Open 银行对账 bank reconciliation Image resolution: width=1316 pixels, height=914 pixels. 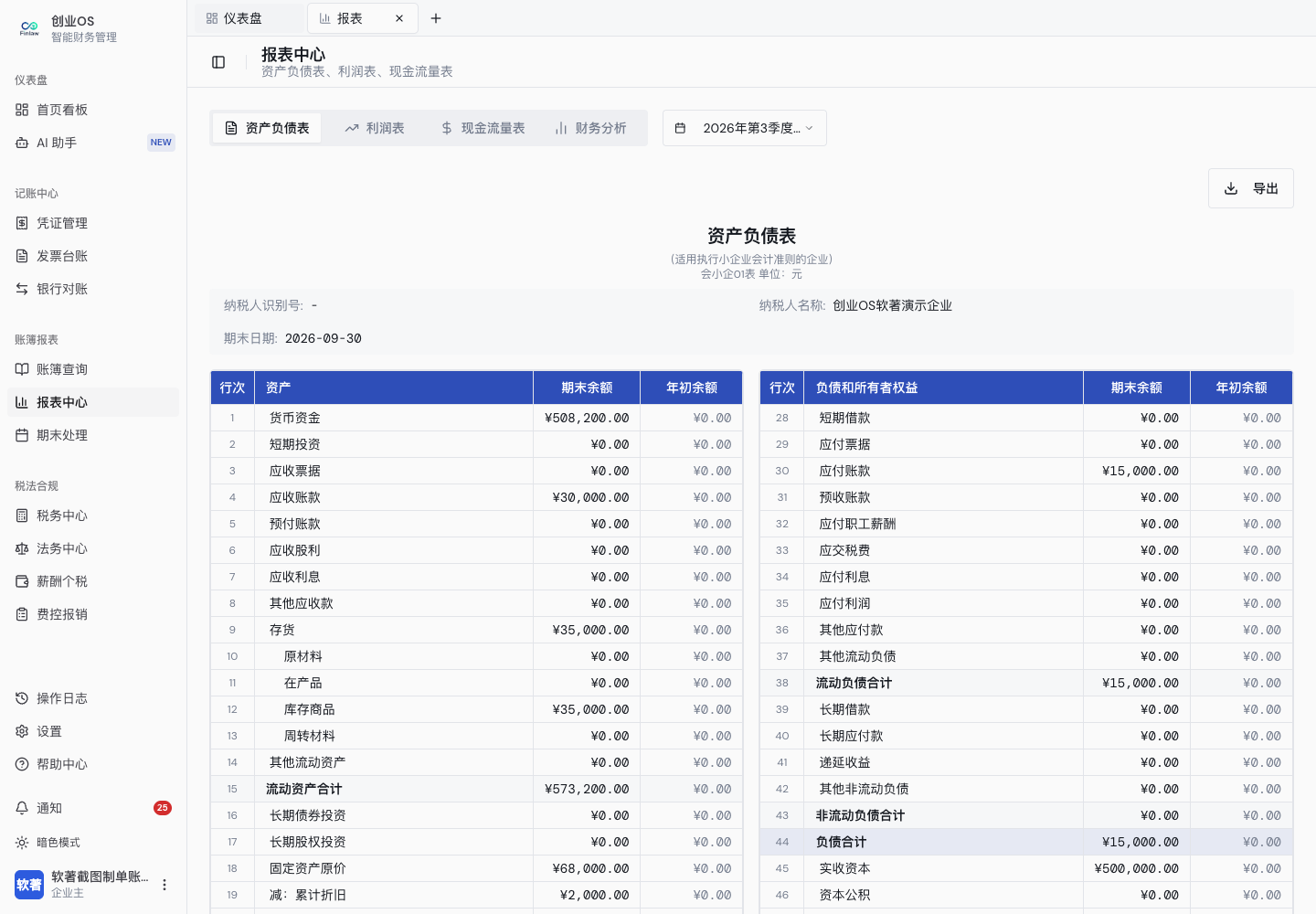(93, 289)
